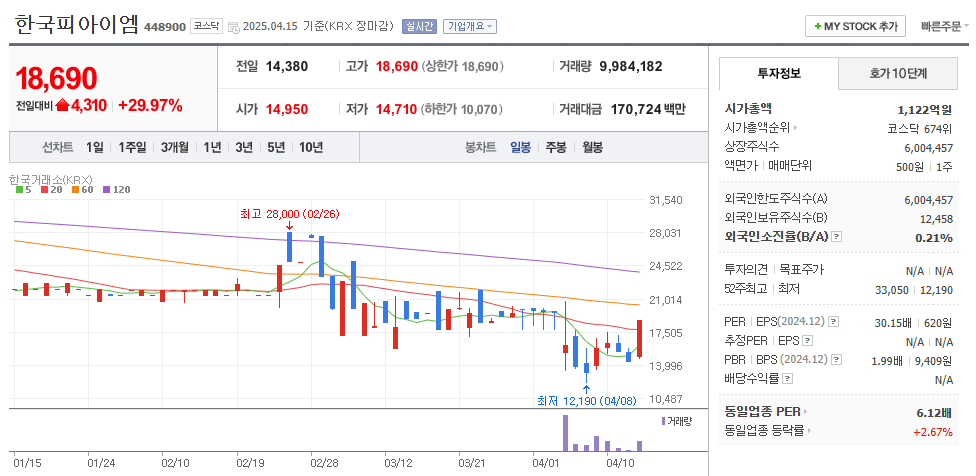Click the 액면가 value 500원
Viewport: 976px width, 476px height.
pyautogui.click(x=908, y=166)
